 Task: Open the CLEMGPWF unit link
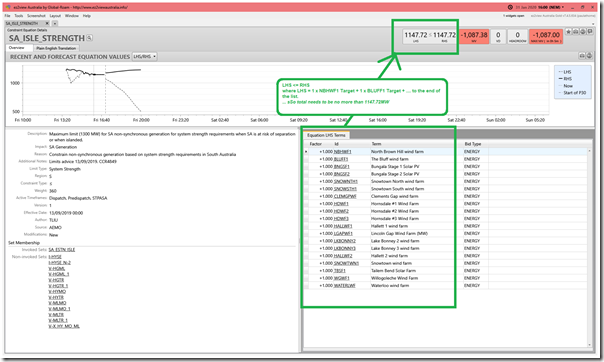[x=345, y=196]
